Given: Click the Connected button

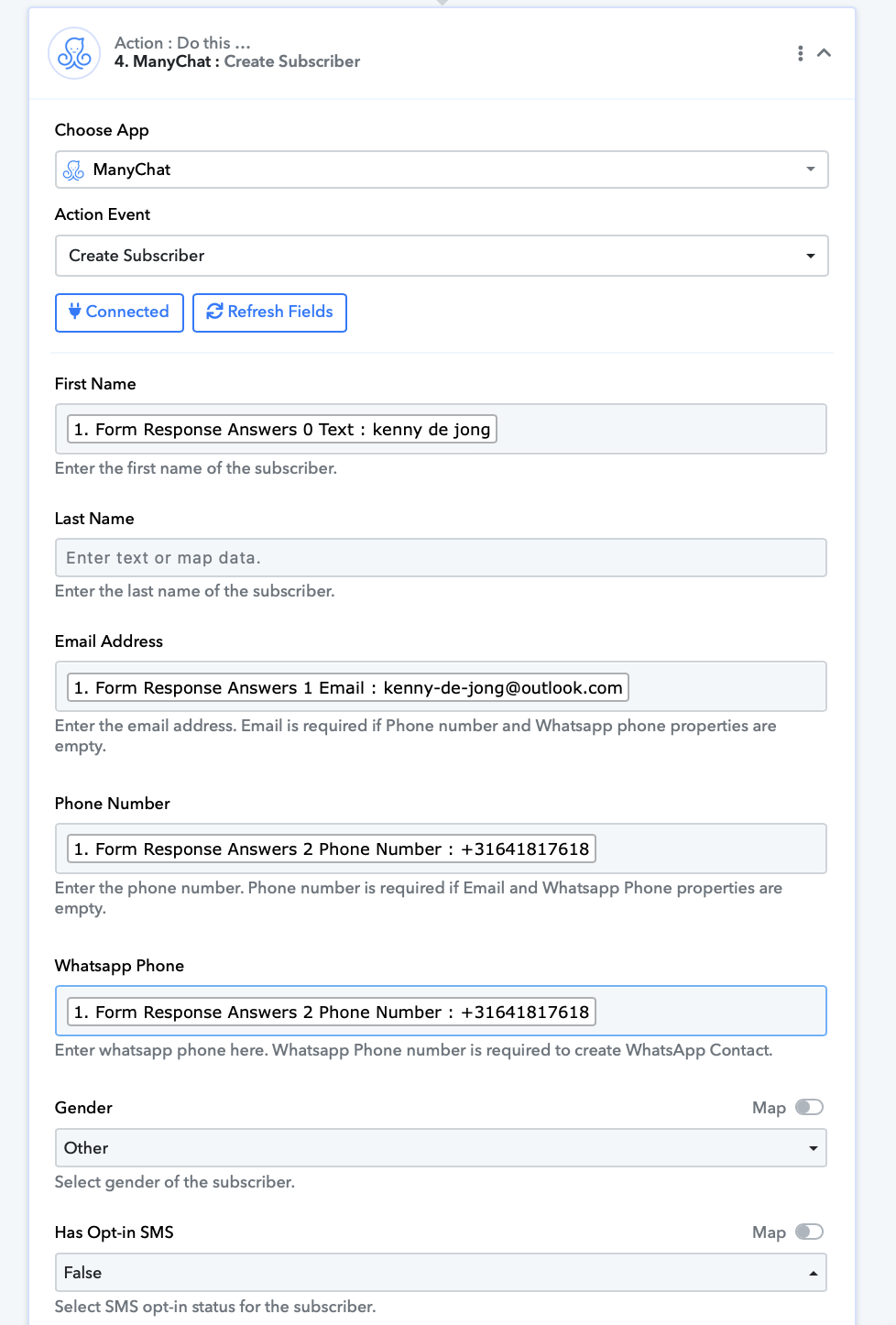Looking at the screenshot, I should tap(119, 312).
